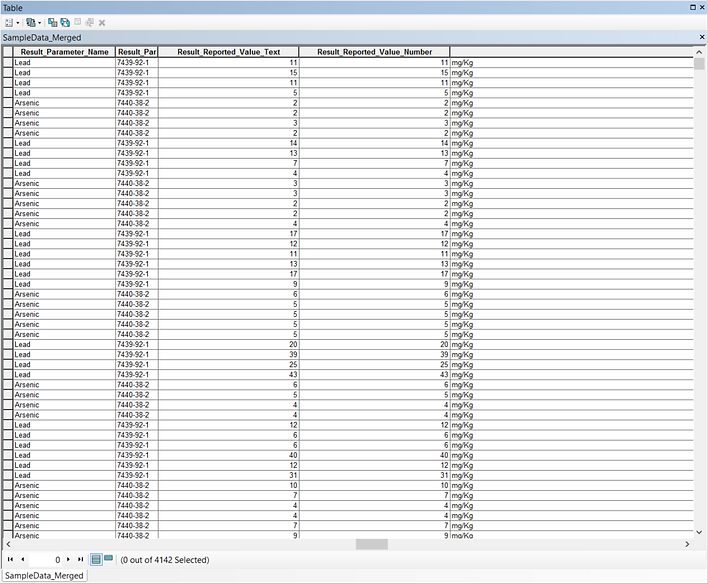708x584 pixels.
Task: Click the Lead name cell with value 25
Action: coord(65,364)
